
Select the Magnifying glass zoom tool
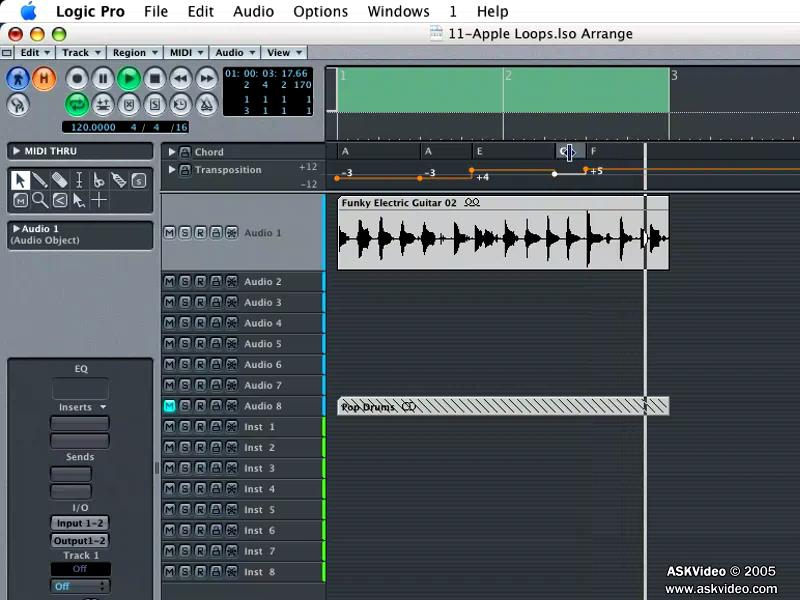[40, 200]
